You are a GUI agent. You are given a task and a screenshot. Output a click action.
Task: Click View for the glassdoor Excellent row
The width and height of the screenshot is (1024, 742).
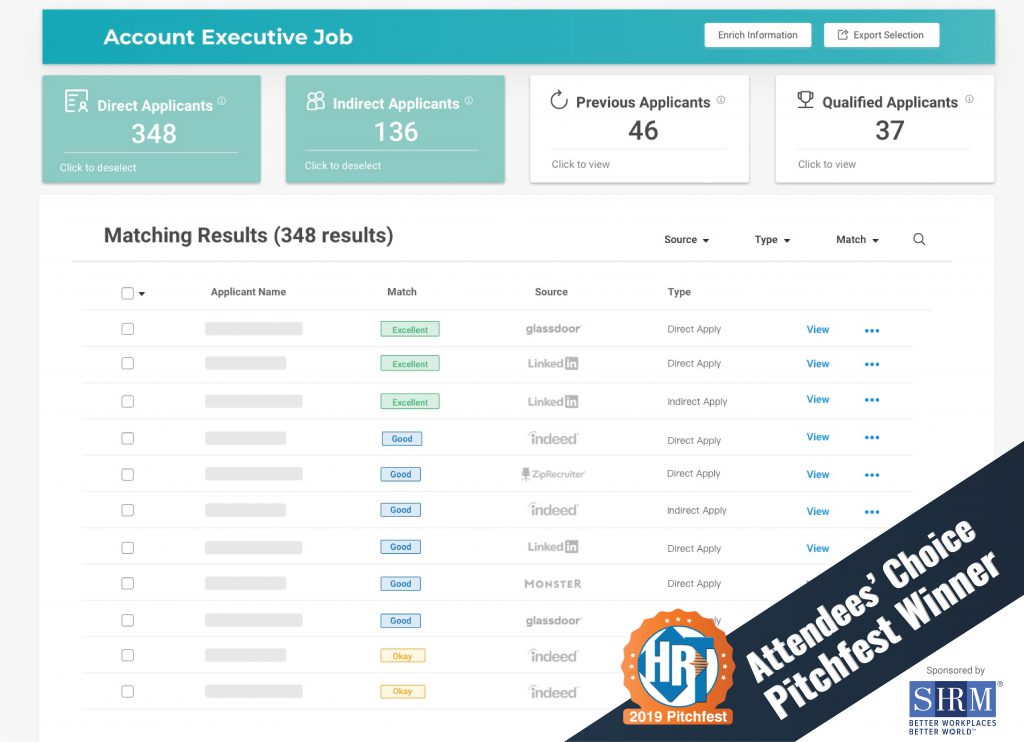pos(818,330)
